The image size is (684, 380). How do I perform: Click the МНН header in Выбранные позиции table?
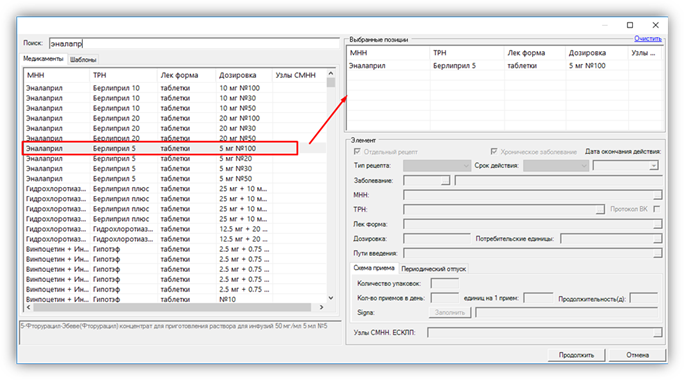click(388, 53)
